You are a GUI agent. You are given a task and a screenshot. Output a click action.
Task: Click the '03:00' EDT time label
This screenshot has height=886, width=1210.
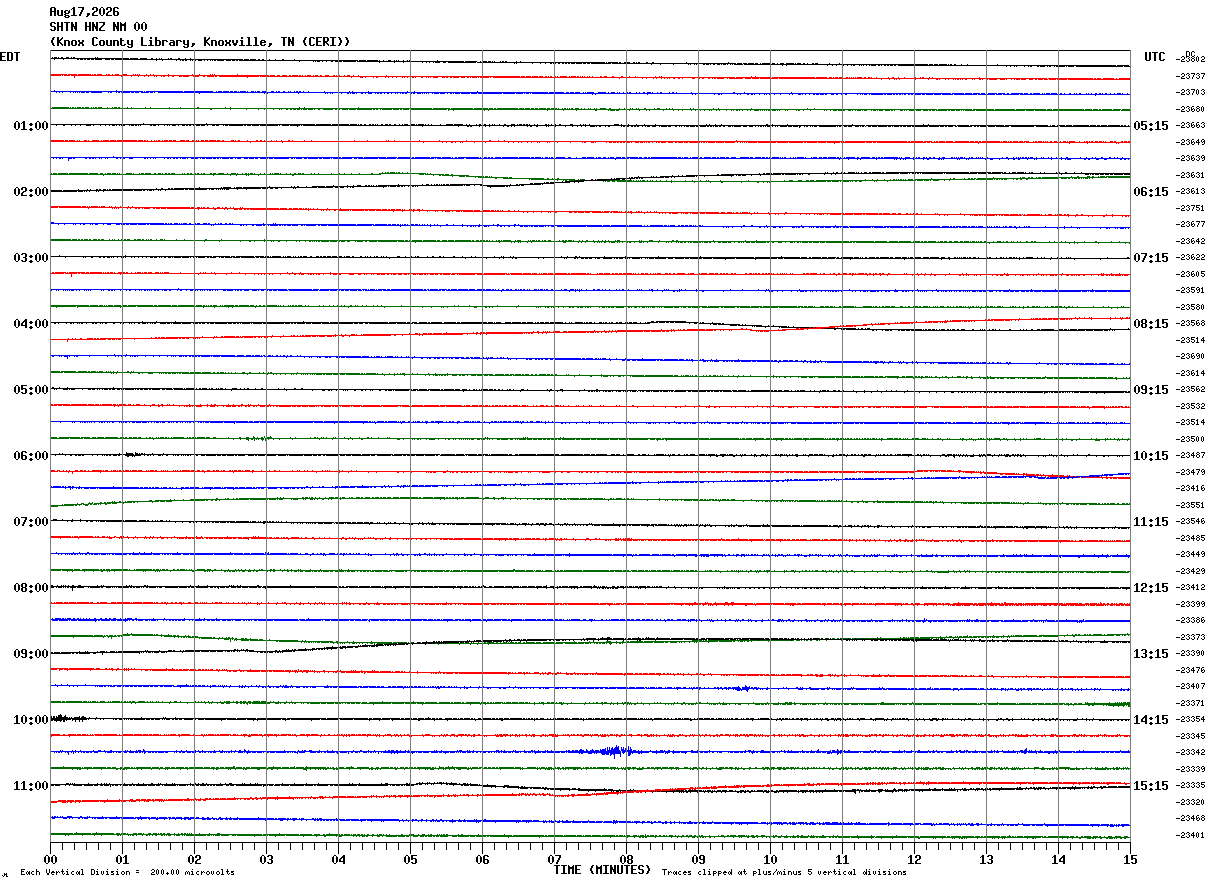tap(30, 258)
